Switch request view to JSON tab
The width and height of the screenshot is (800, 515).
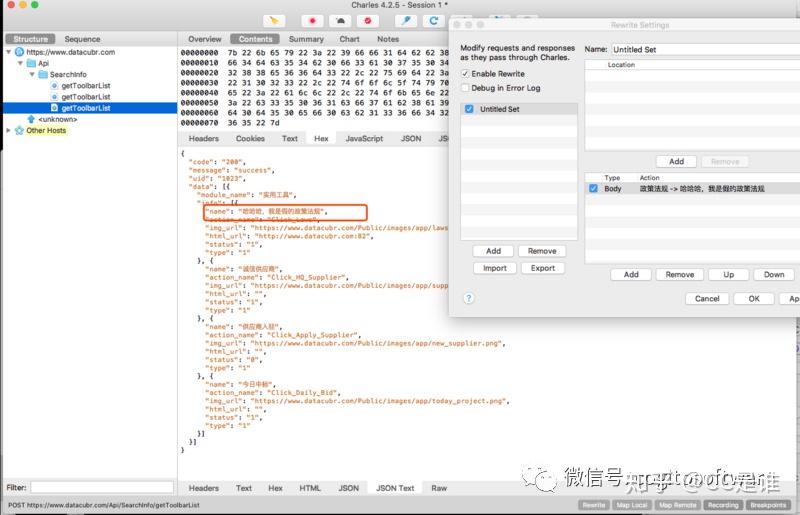411,138
